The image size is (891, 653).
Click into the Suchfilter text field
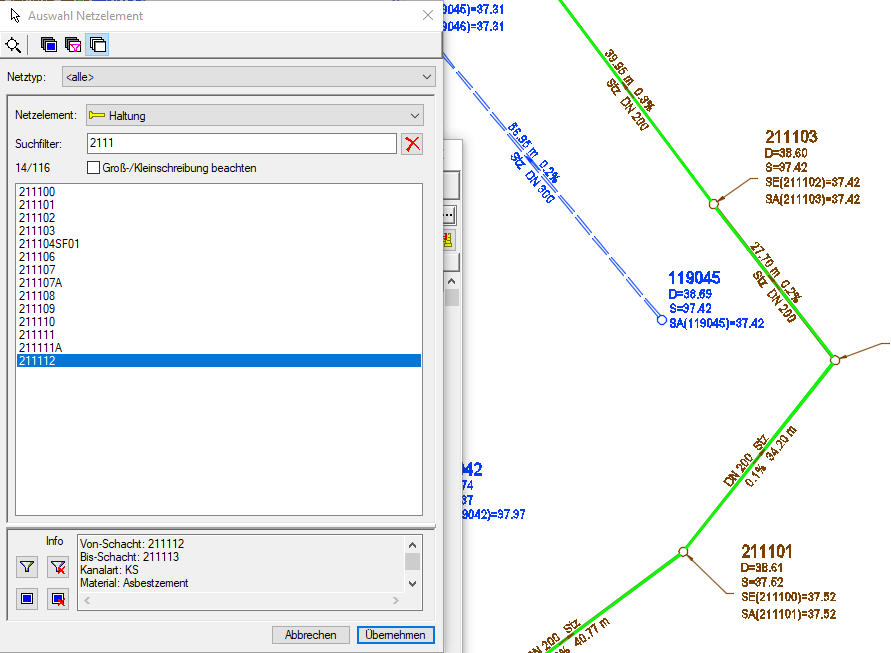pos(240,144)
